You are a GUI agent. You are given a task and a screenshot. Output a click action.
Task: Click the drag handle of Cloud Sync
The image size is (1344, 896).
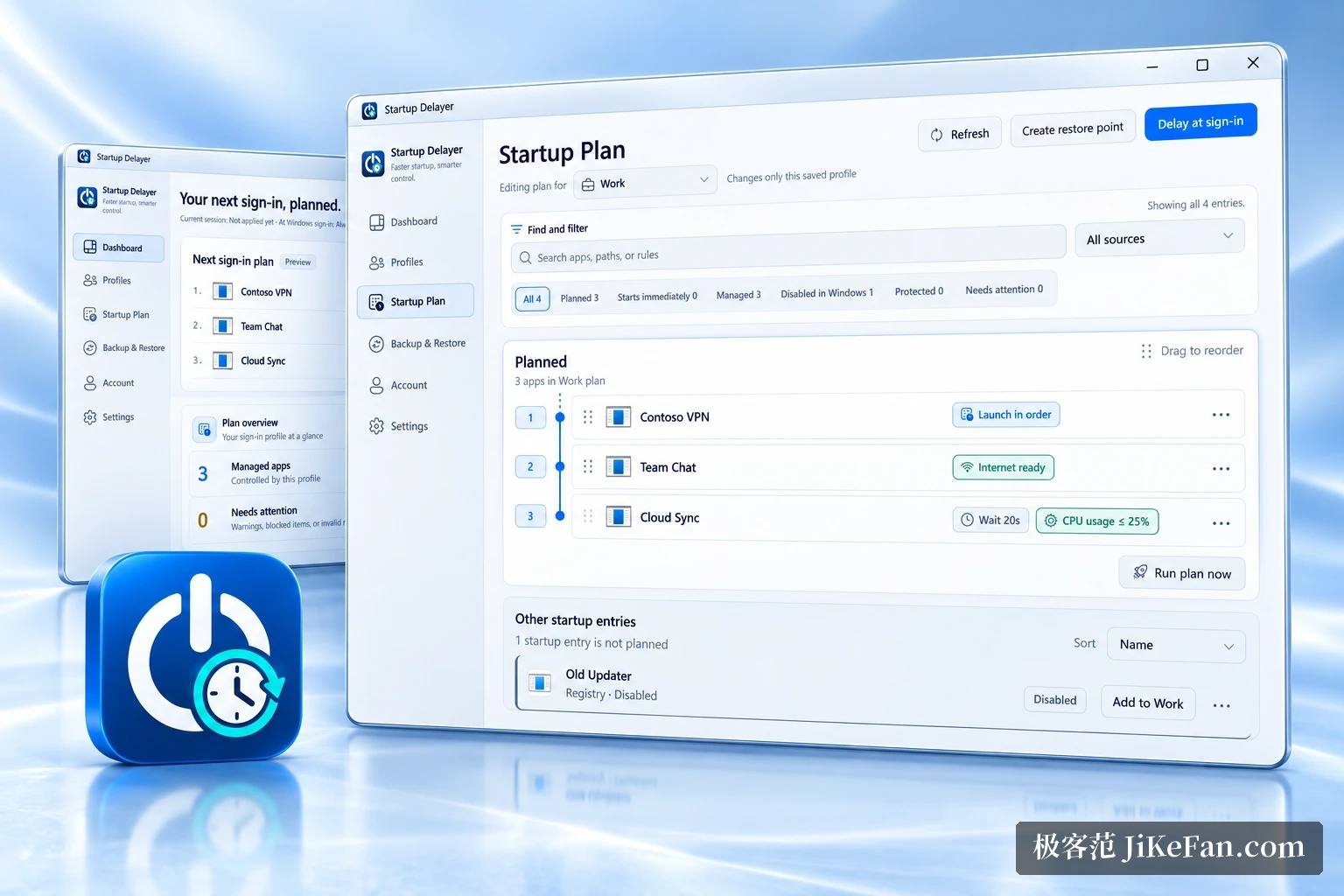tap(588, 517)
